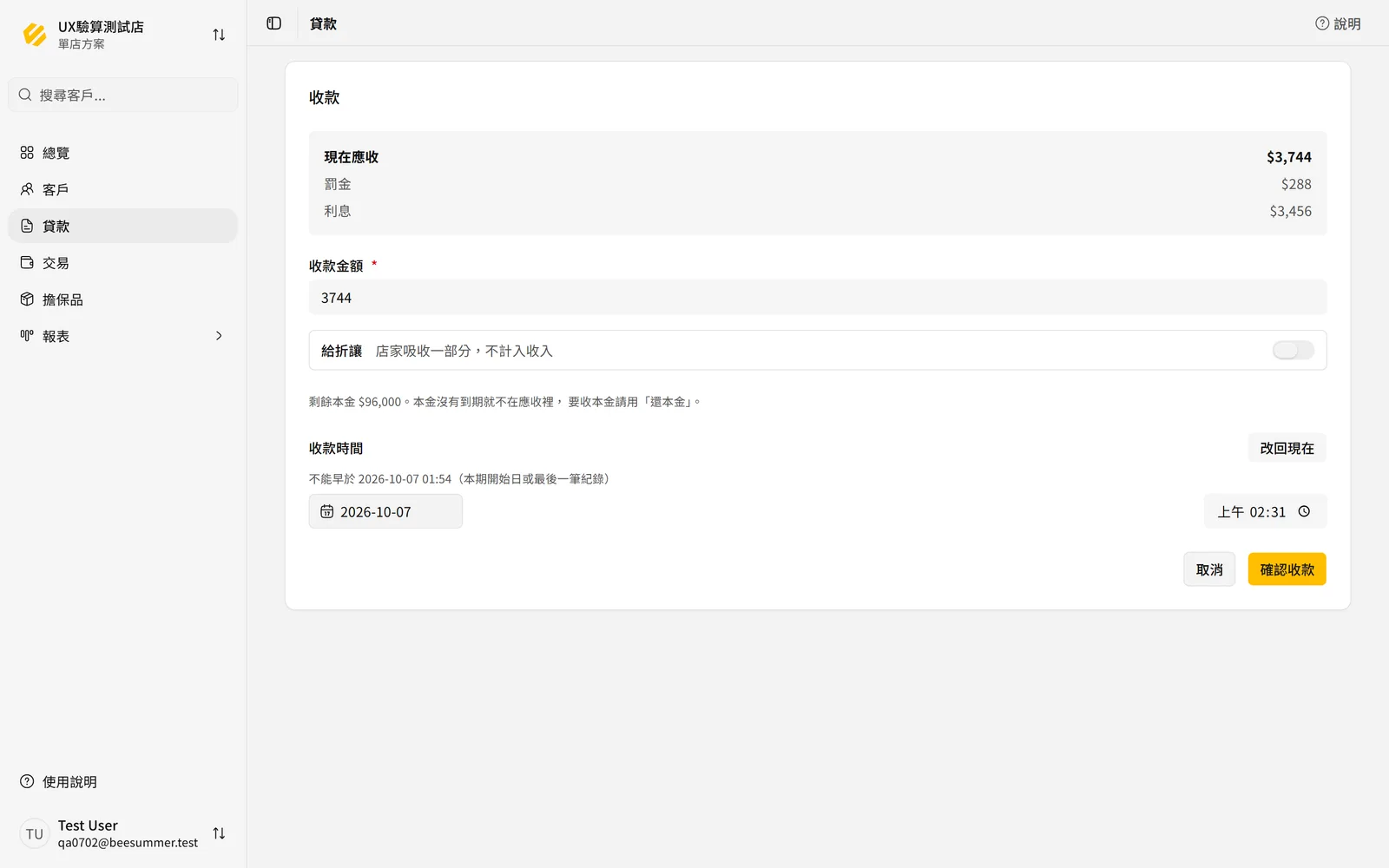
Task: Select 貸款 in the sidebar
Action: 122,226
